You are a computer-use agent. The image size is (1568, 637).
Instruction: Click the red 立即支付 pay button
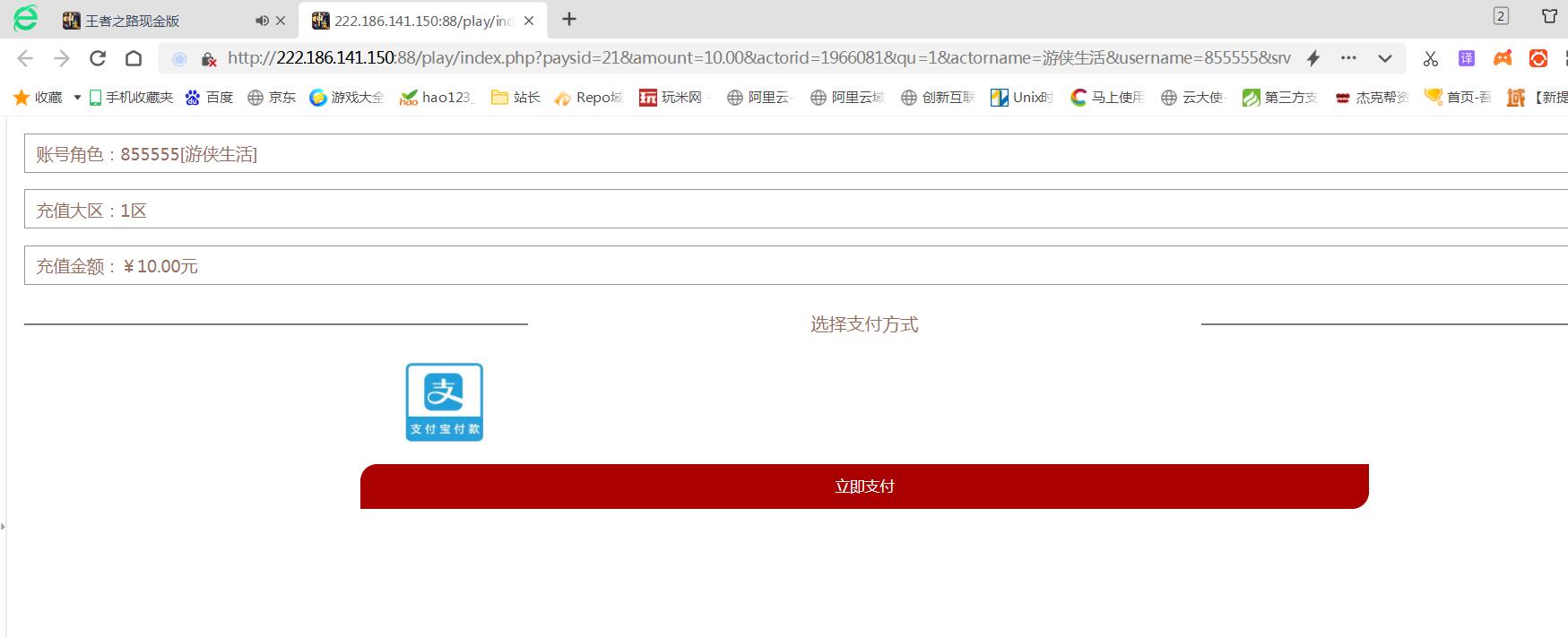click(863, 486)
